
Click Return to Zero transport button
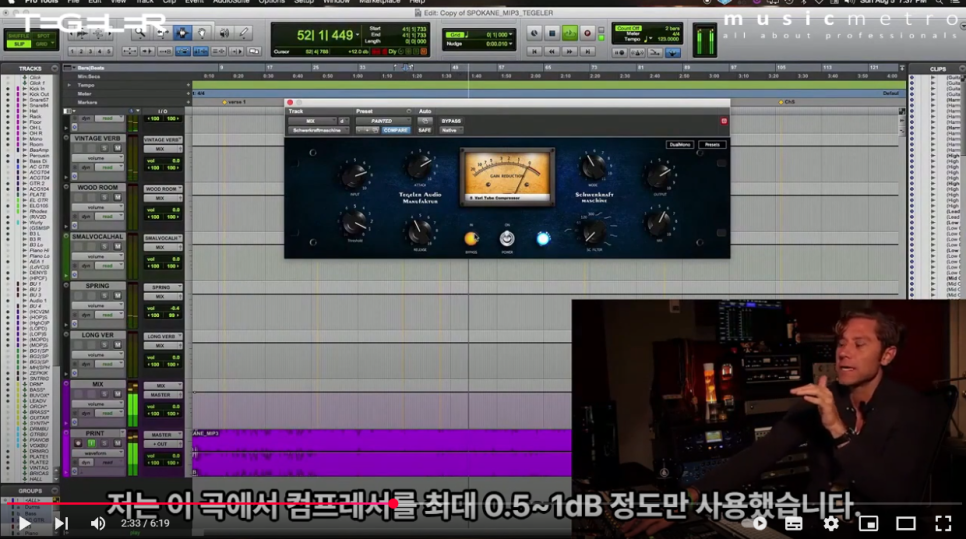534,52
